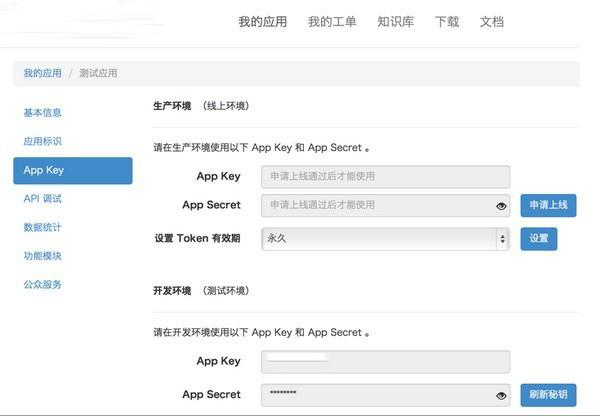The height and width of the screenshot is (416, 600).
Task: Select 基本信息 in the sidebar
Action: coord(42,112)
